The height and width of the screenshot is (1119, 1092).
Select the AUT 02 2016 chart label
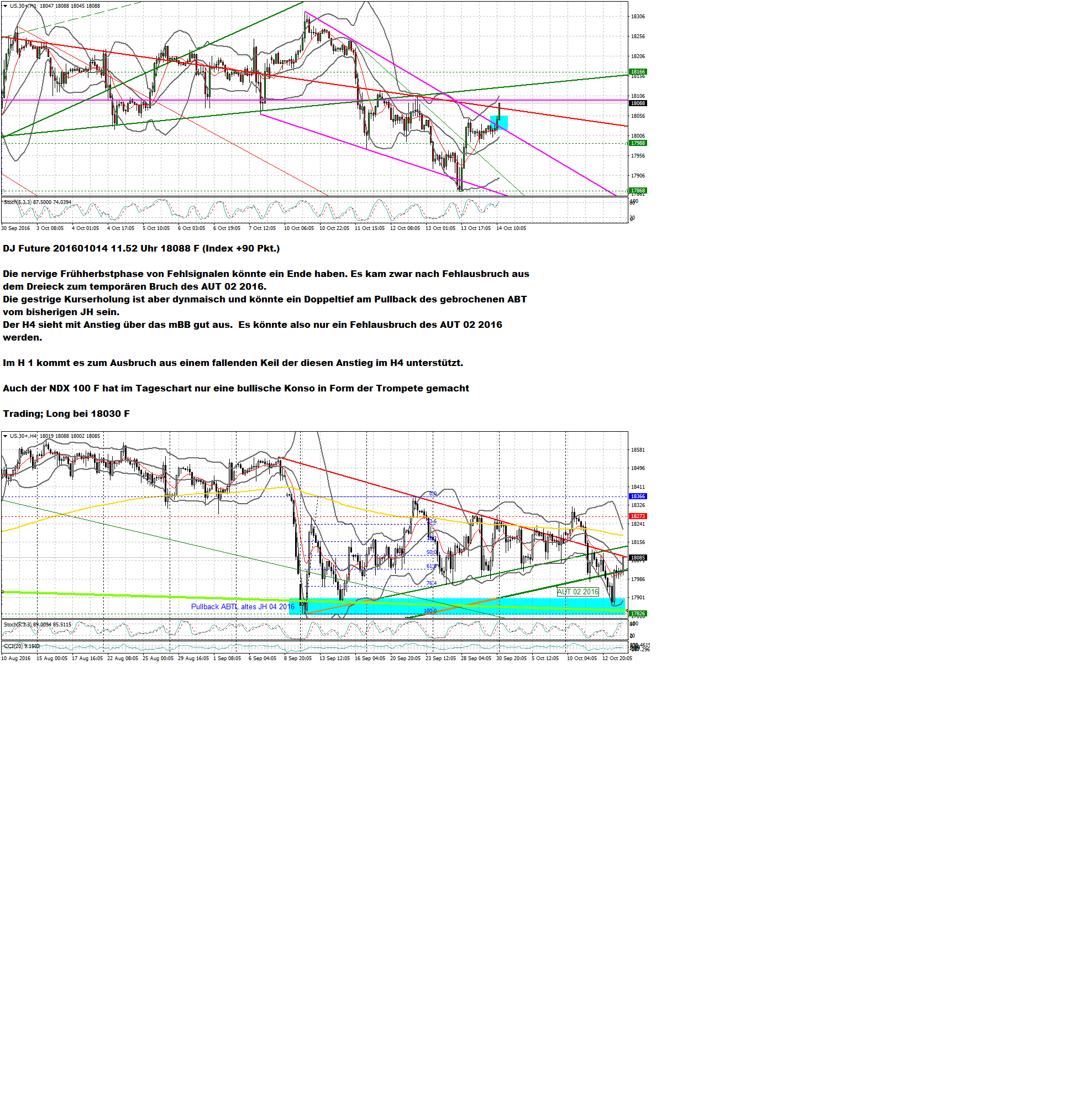point(577,592)
